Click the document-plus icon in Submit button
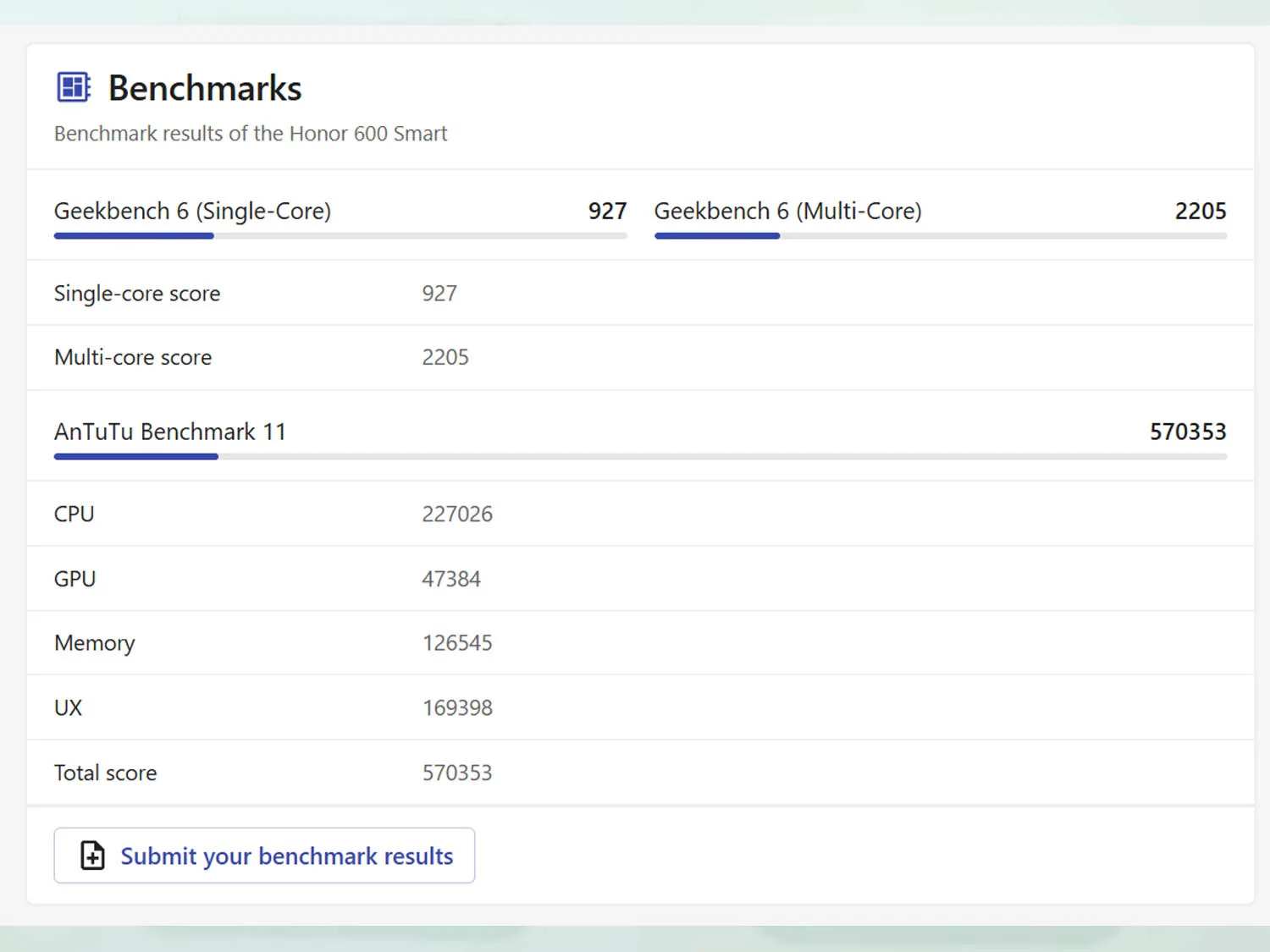 pyautogui.click(x=92, y=856)
